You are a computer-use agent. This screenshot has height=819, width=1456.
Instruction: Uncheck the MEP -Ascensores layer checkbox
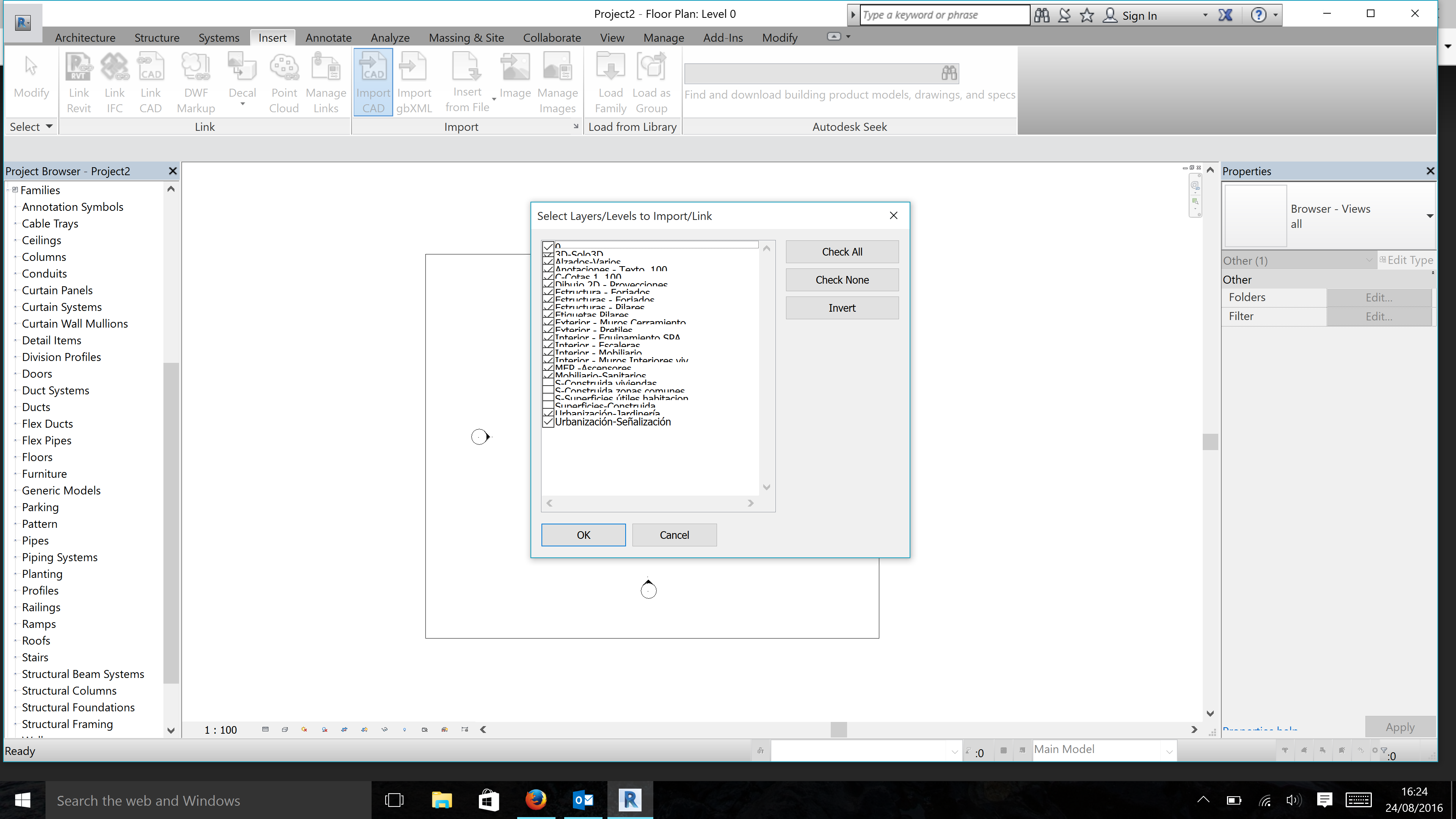(x=548, y=367)
